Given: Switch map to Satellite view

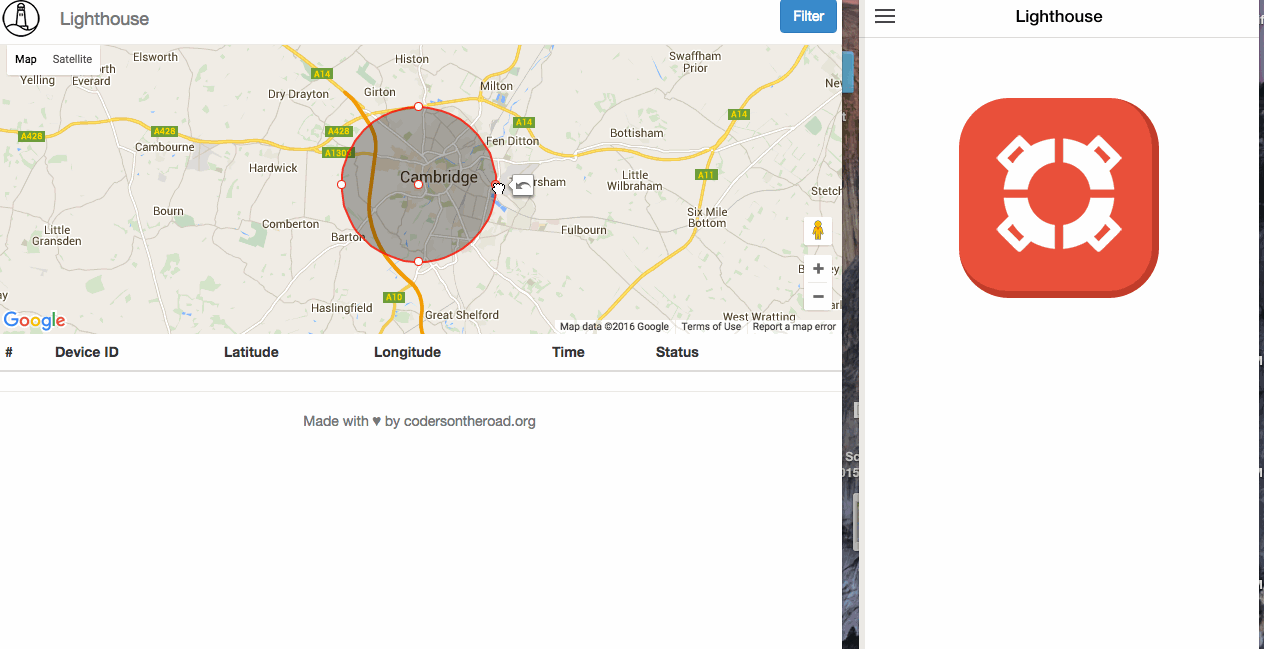Looking at the screenshot, I should 72,59.
